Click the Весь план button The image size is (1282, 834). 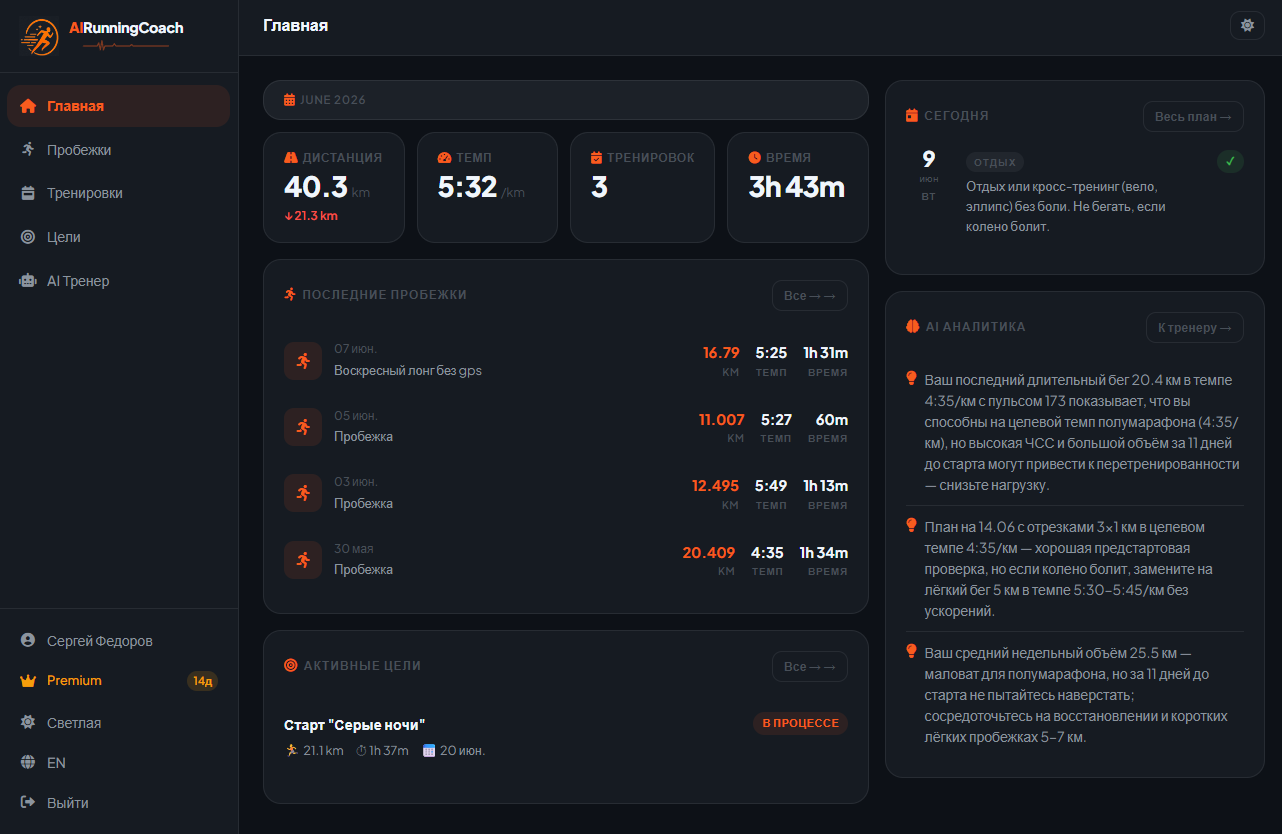(1194, 116)
